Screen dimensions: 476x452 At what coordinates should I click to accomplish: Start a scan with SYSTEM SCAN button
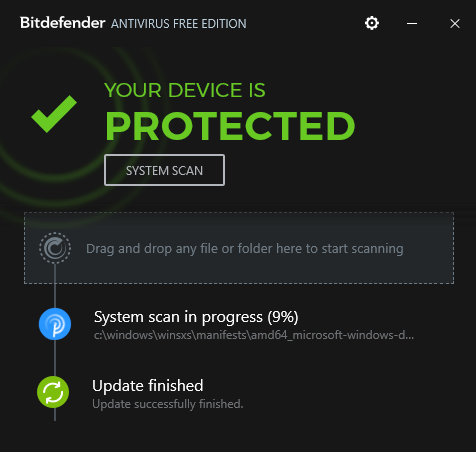[x=164, y=170]
